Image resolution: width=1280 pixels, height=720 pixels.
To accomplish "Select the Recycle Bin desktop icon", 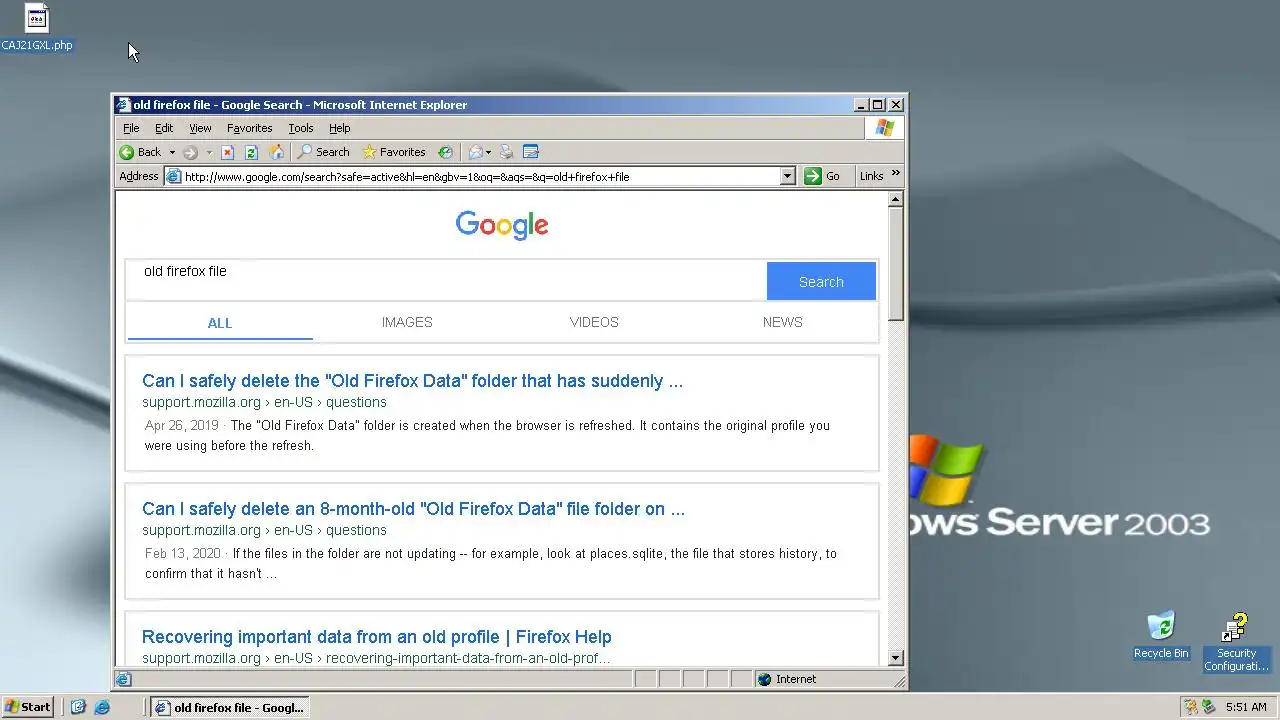I will pyautogui.click(x=1161, y=636).
